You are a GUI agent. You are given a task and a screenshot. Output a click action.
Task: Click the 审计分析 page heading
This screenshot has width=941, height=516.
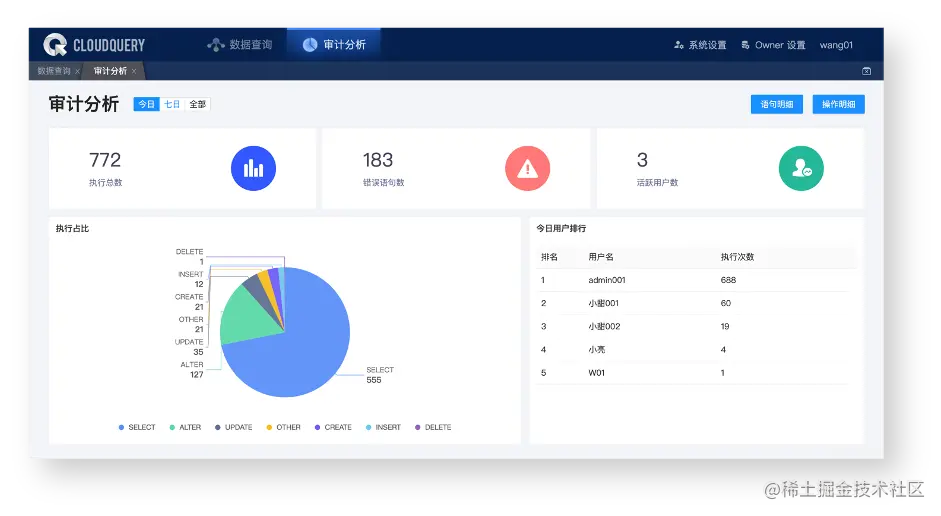click(x=83, y=104)
